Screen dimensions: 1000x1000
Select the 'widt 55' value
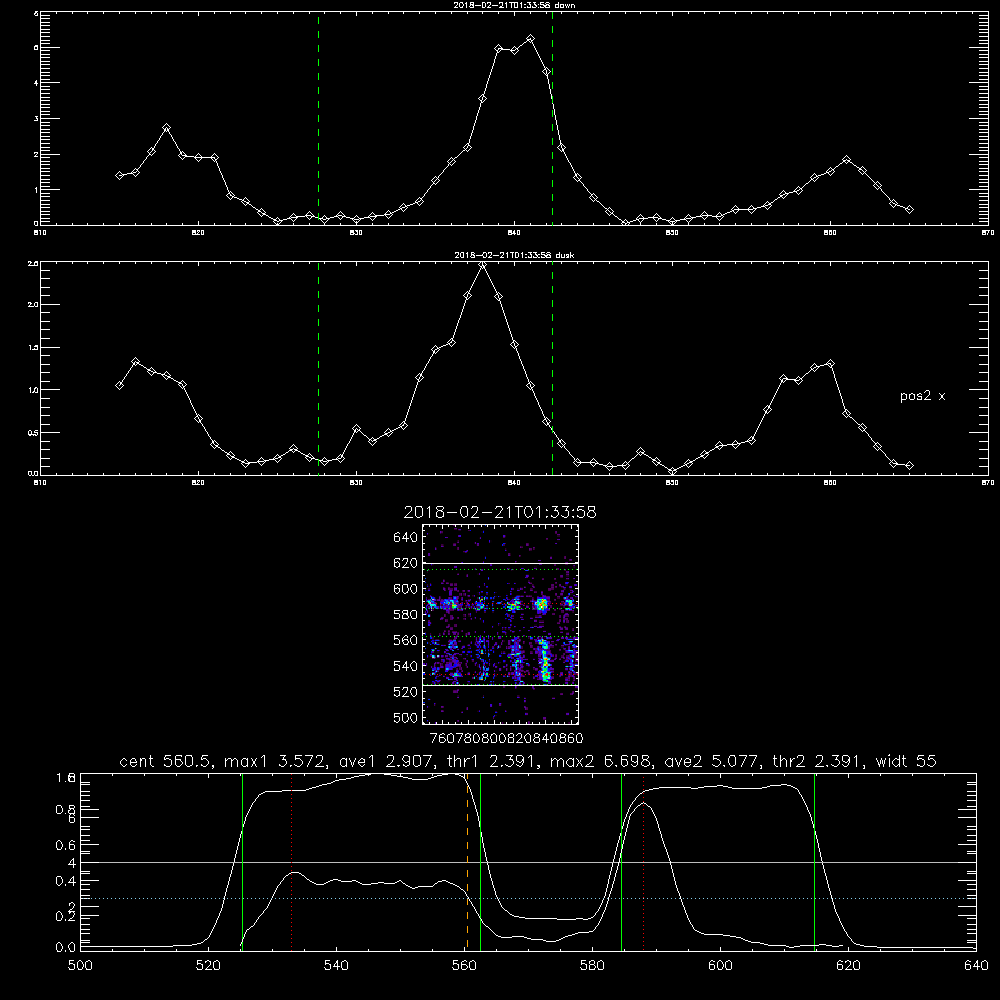(906, 761)
